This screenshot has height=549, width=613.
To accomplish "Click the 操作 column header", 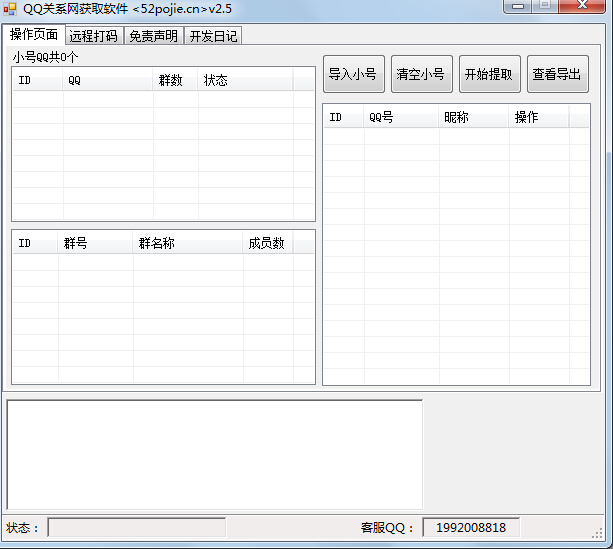I will click(x=539, y=117).
